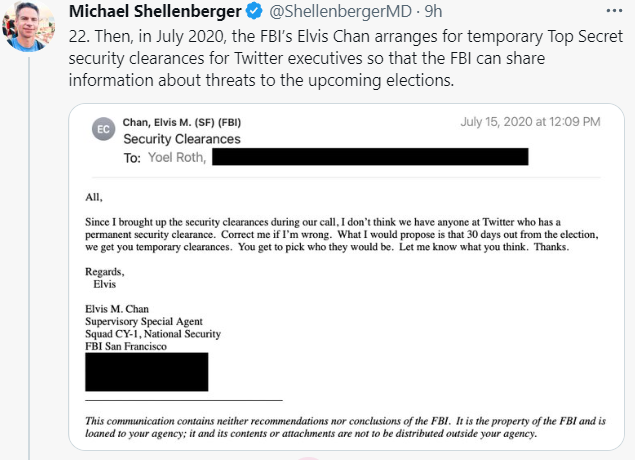
Task: Click the July 15, 2020 email date
Action: pos(530,123)
